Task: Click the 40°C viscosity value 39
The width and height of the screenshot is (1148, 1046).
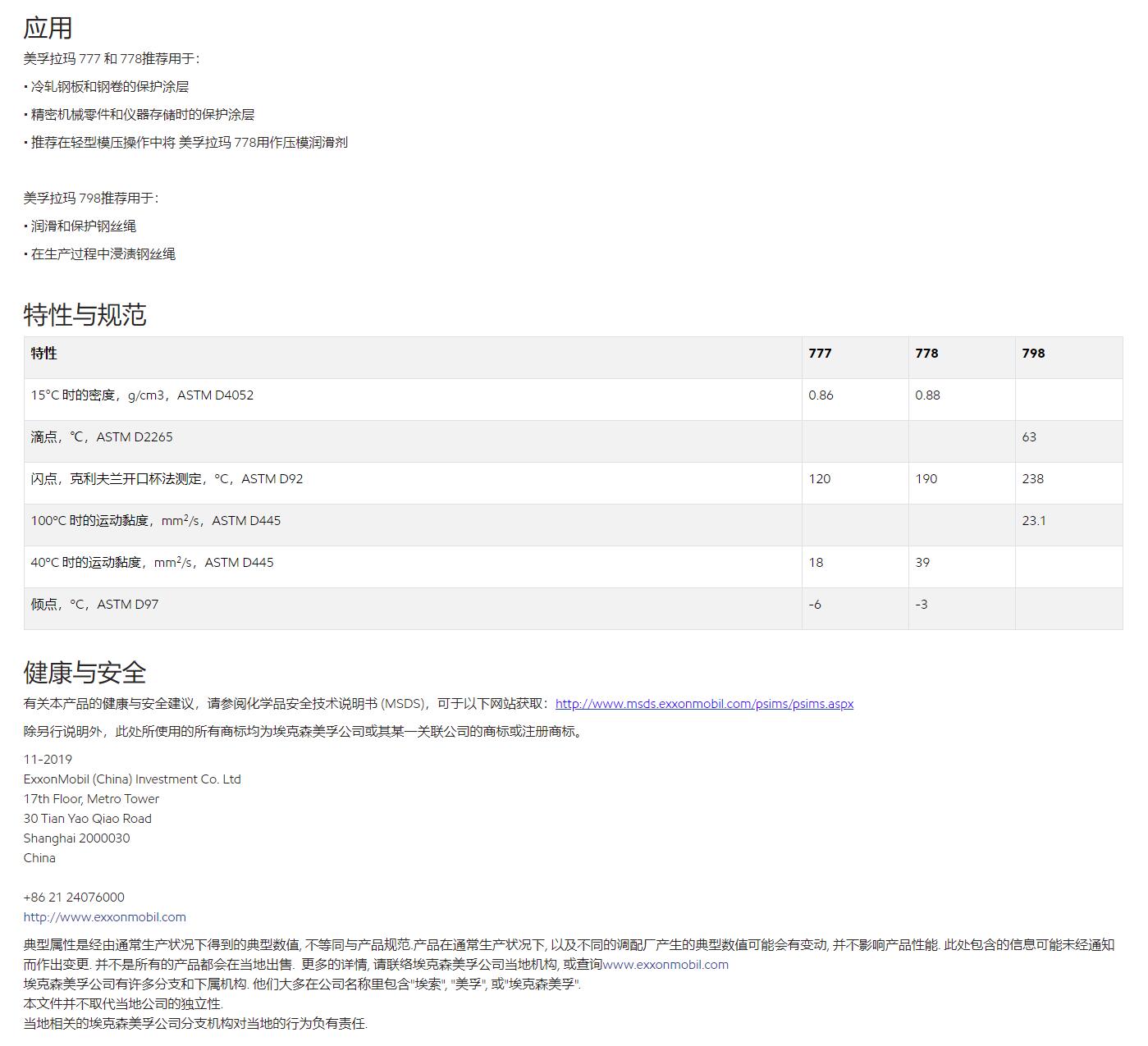Action: 922,563
